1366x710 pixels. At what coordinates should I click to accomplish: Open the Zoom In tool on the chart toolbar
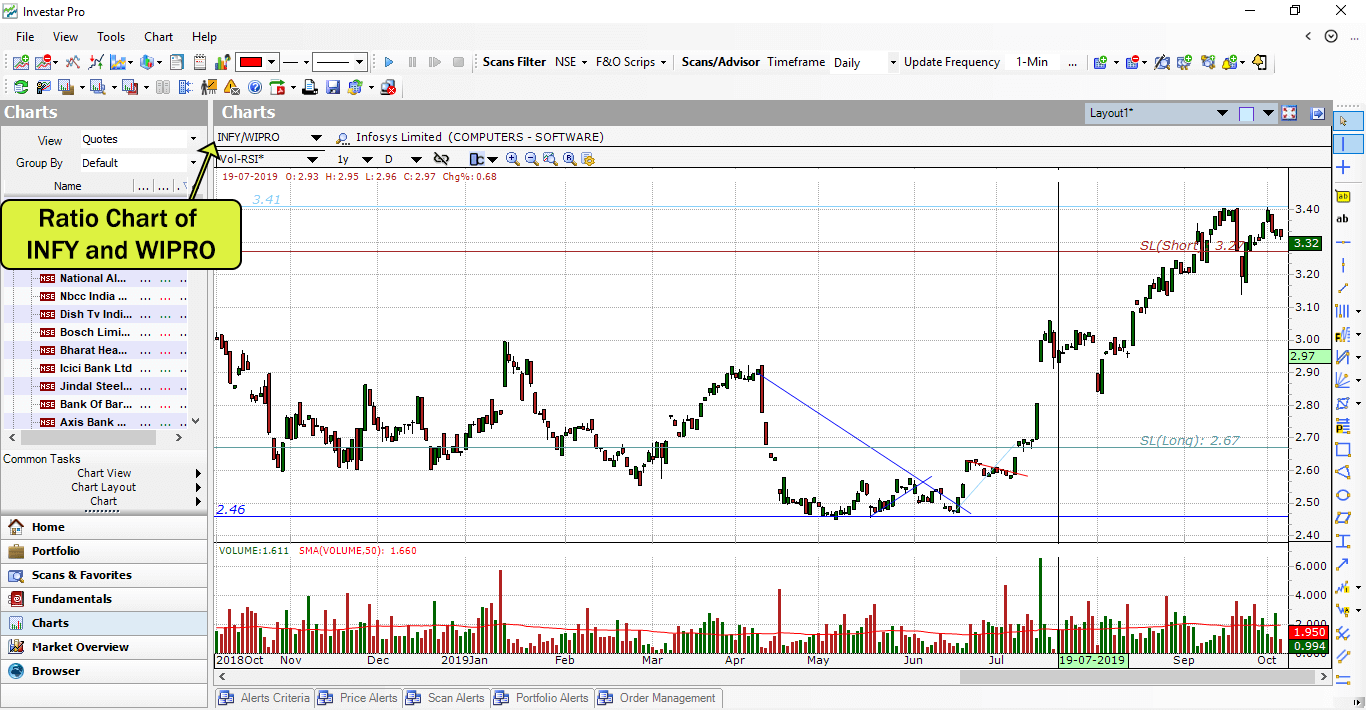[511, 159]
